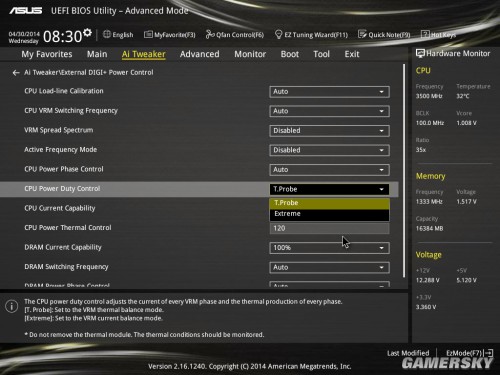Select CPU Power Duty Control row label
The image size is (500, 375).
pos(62,189)
